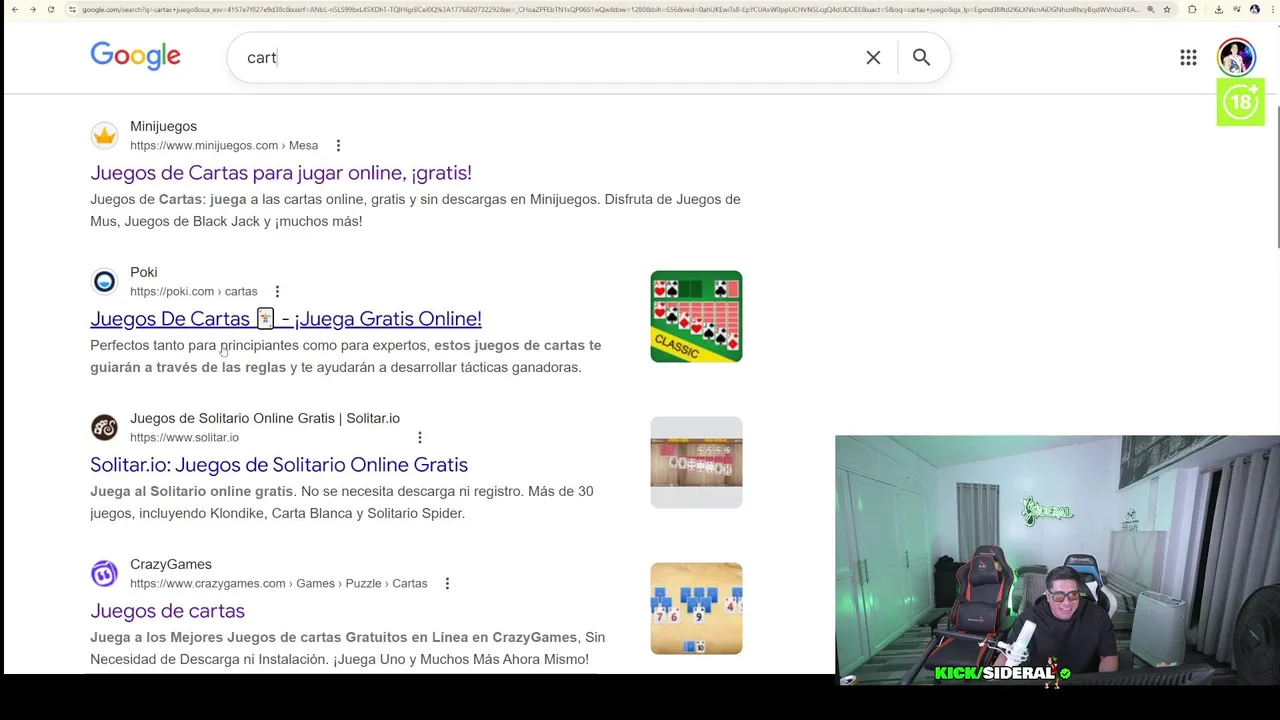The height and width of the screenshot is (720, 1280).
Task: Click the page vertical scrollbar
Action: pos(1276,175)
